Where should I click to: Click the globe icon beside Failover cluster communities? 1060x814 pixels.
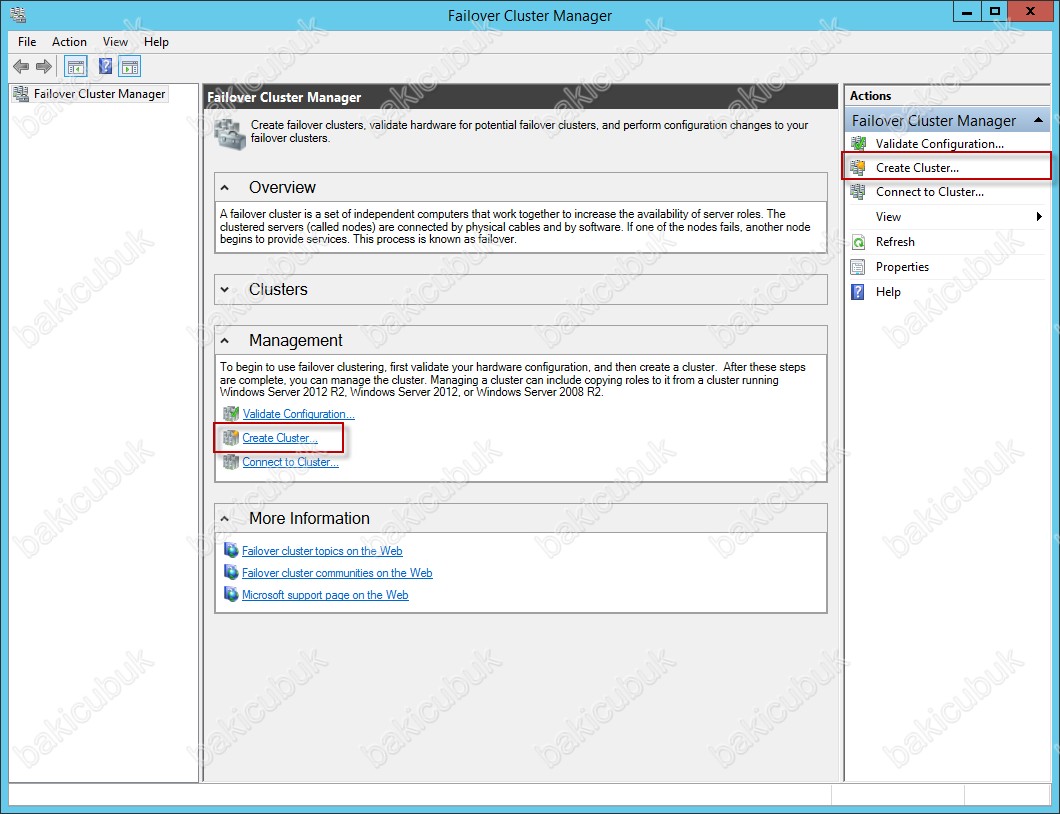coord(231,573)
